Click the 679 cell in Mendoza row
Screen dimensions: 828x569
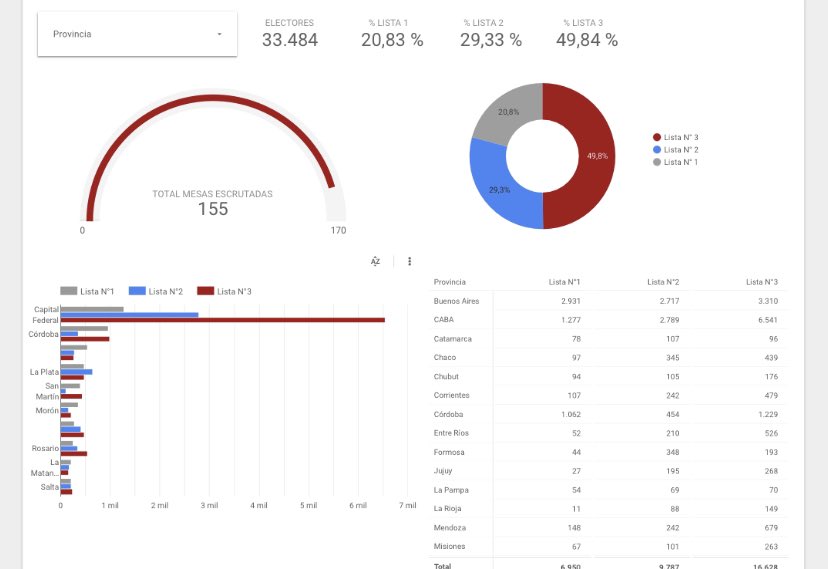[771, 527]
